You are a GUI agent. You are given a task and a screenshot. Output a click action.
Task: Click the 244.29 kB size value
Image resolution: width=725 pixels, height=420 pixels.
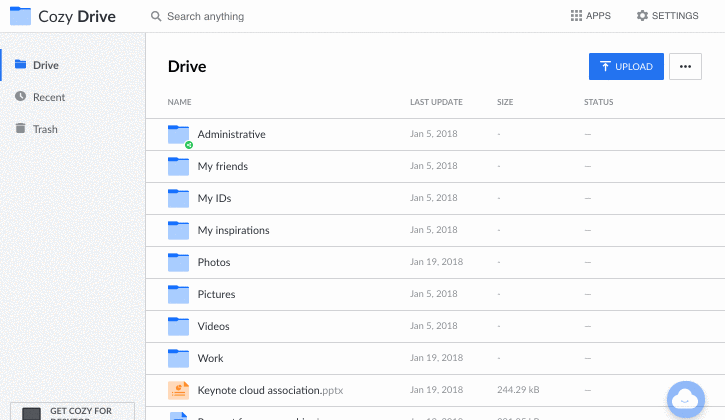tap(518, 390)
